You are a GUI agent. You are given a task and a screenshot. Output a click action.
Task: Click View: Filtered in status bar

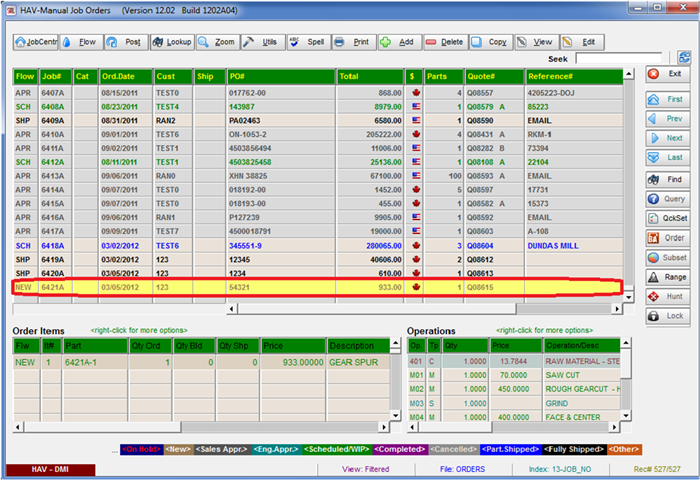point(366,469)
